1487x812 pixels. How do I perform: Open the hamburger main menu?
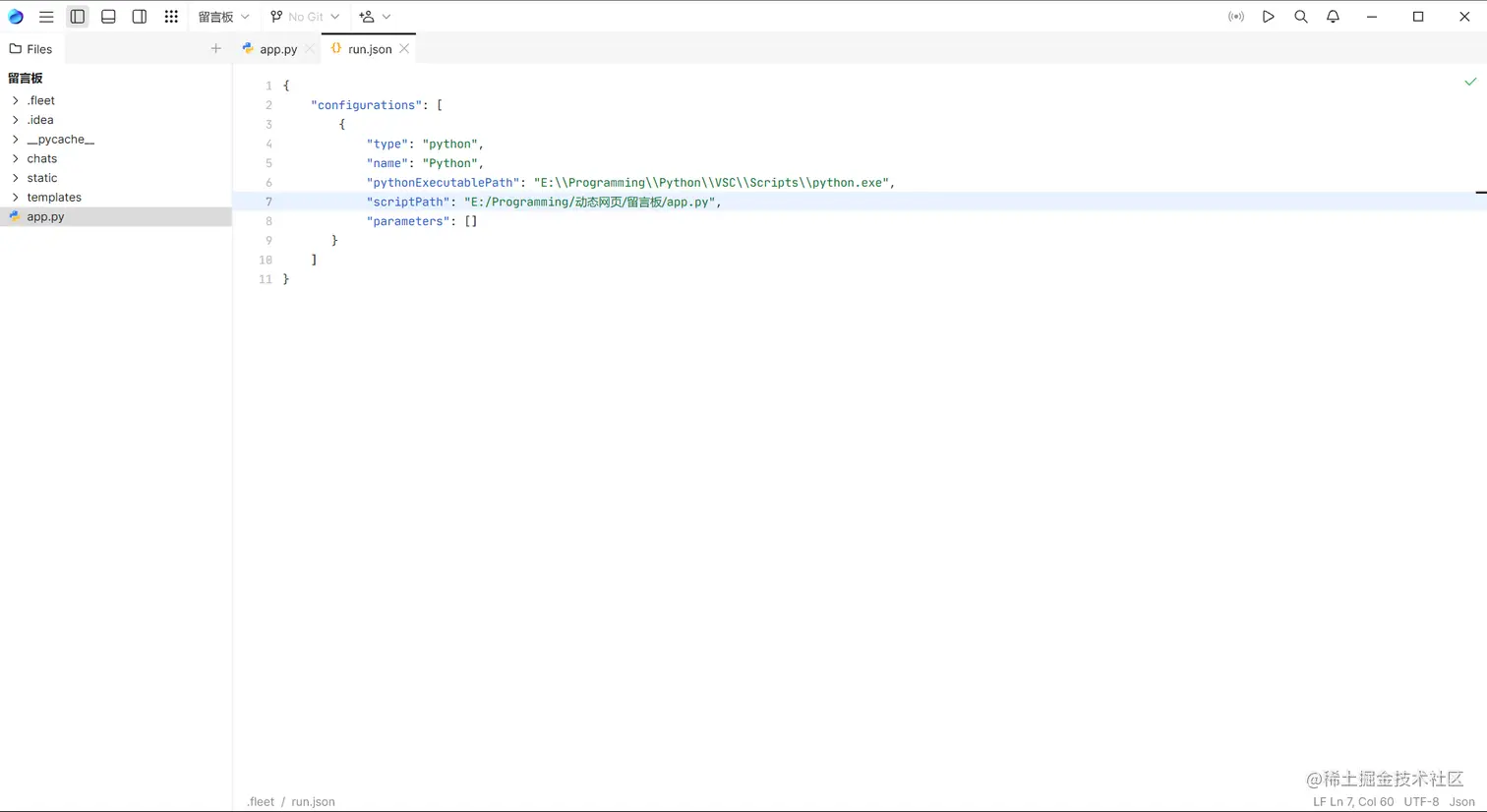46,17
